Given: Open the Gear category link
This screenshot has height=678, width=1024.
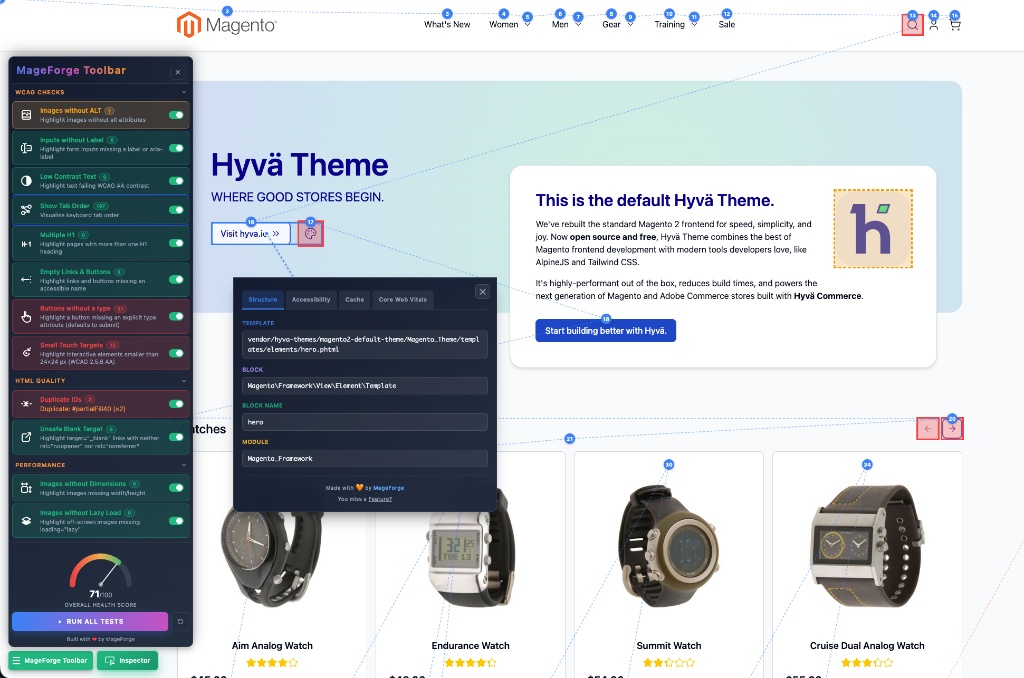Looking at the screenshot, I should pos(611,24).
